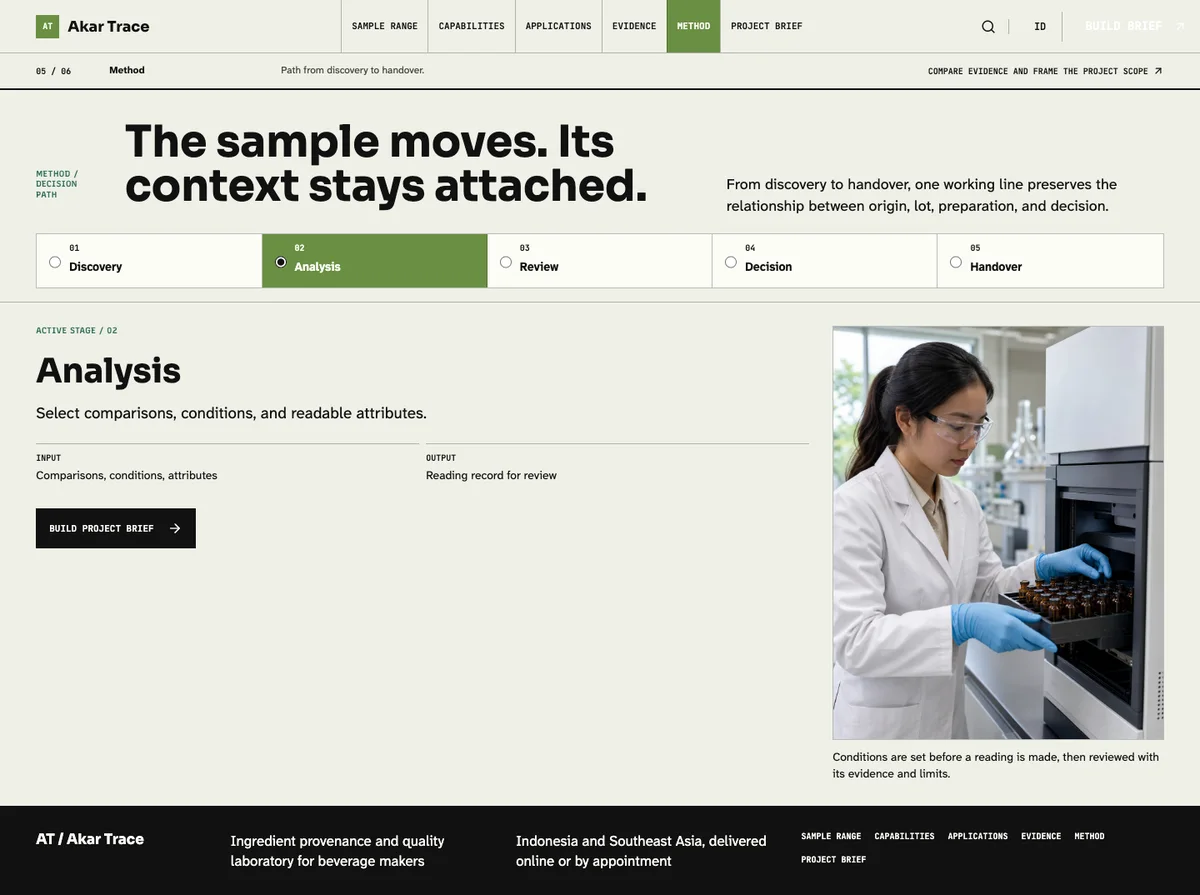Click the photo caption about conditions
Viewport: 1200px width, 895px height.
click(x=996, y=765)
